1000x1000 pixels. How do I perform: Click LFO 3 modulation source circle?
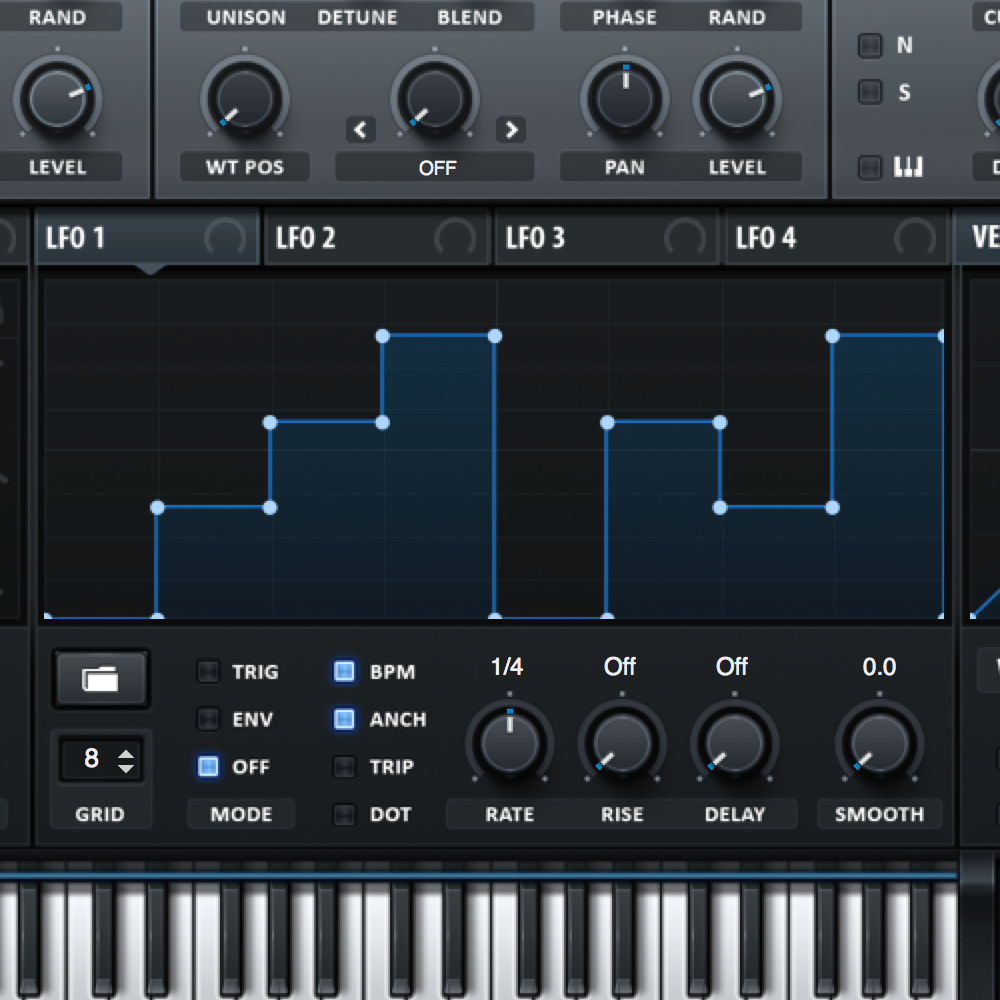[x=685, y=238]
